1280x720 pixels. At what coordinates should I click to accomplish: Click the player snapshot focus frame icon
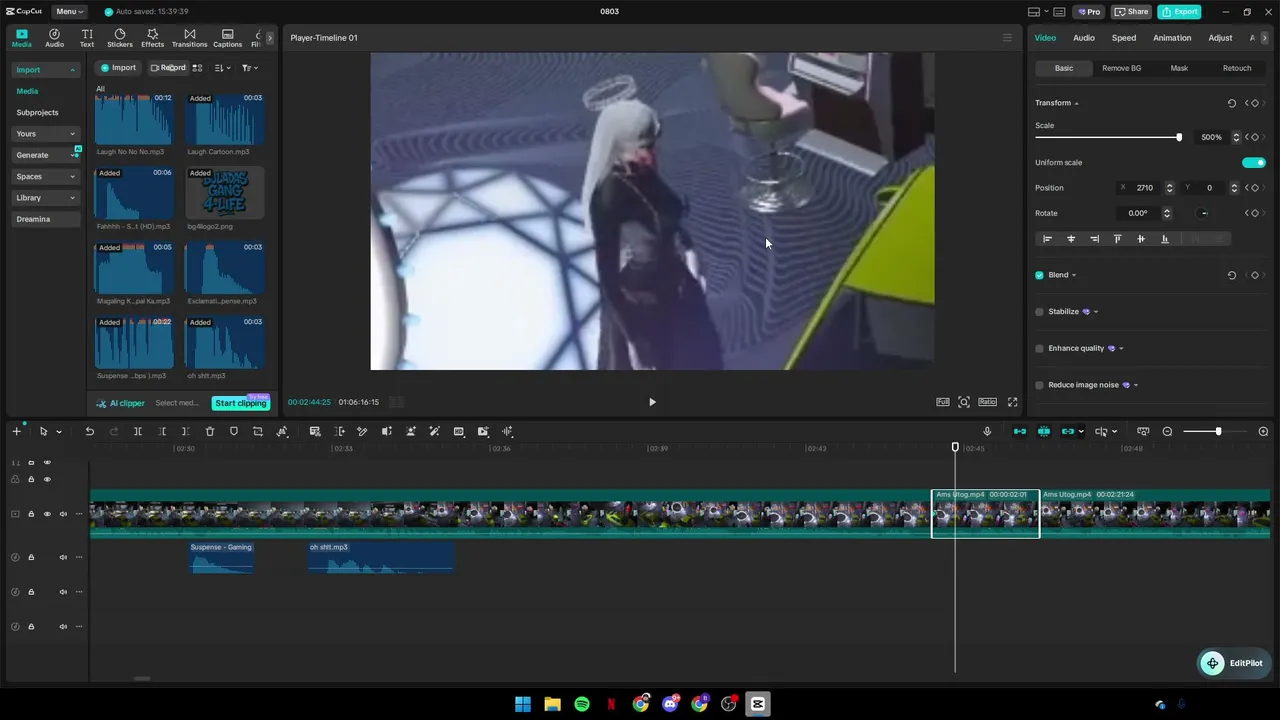[x=964, y=402]
